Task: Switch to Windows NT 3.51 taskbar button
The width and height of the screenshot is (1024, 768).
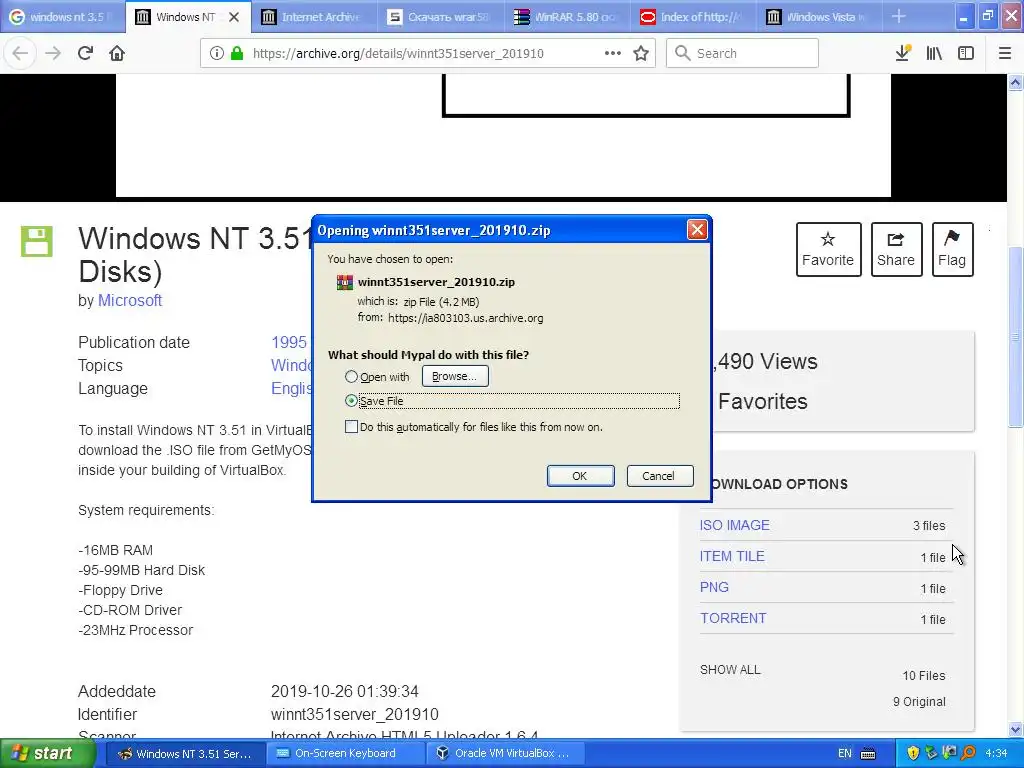Action: 185,754
